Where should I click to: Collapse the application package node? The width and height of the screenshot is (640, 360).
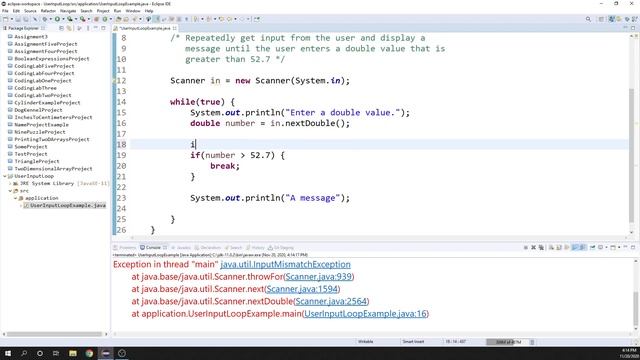coord(16,198)
